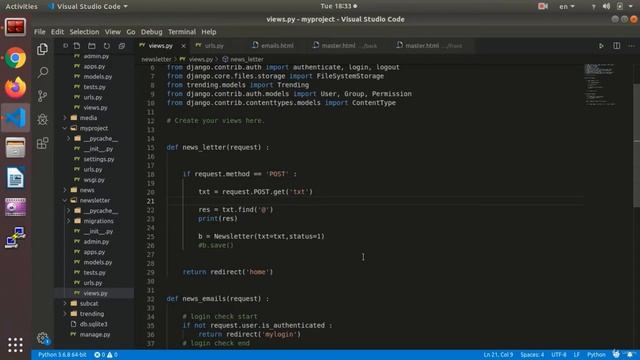
Task: Open models.py inside newsletter folder
Action: 98,262
